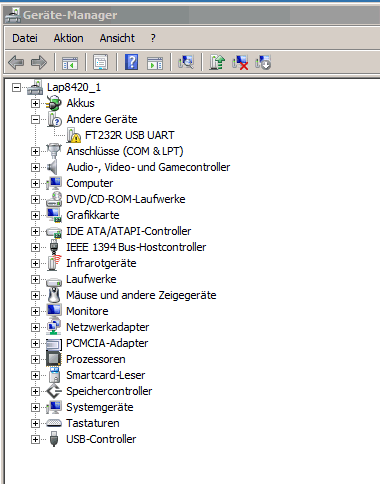
Task: Click the Device Manager title bar icon
Action: [x=13, y=15]
